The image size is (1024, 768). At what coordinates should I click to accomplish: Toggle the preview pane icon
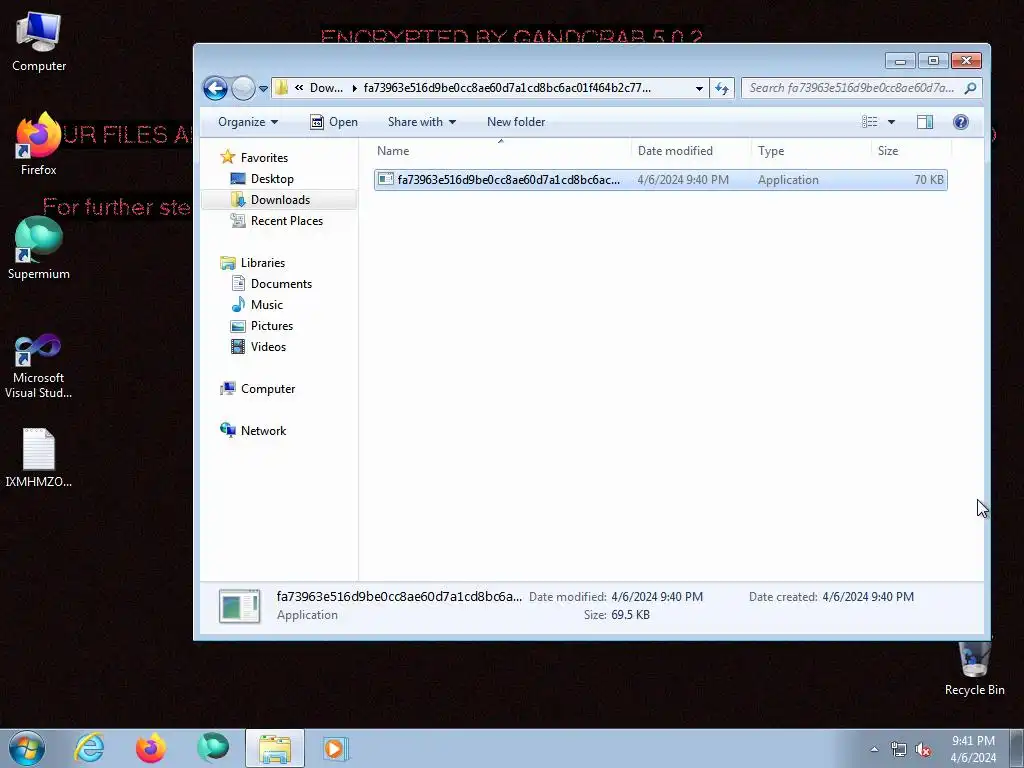pos(925,122)
